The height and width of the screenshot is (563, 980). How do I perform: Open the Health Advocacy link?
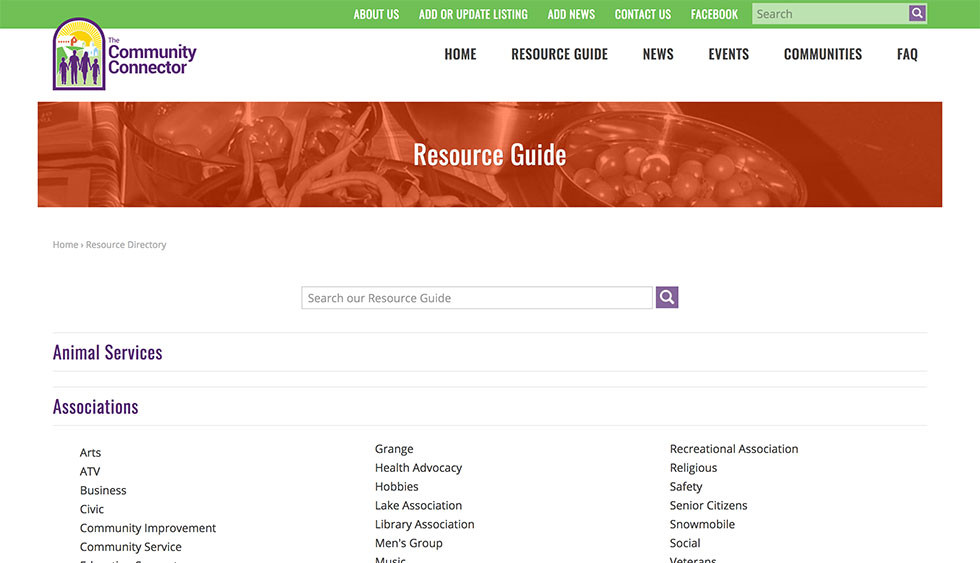click(418, 467)
